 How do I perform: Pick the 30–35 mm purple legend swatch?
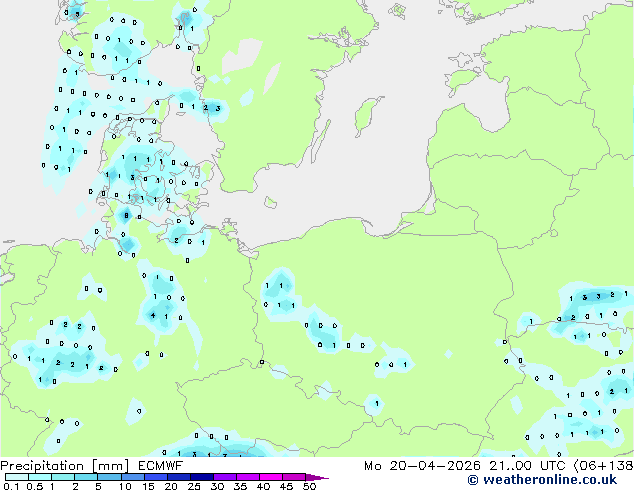pyautogui.click(x=225, y=477)
